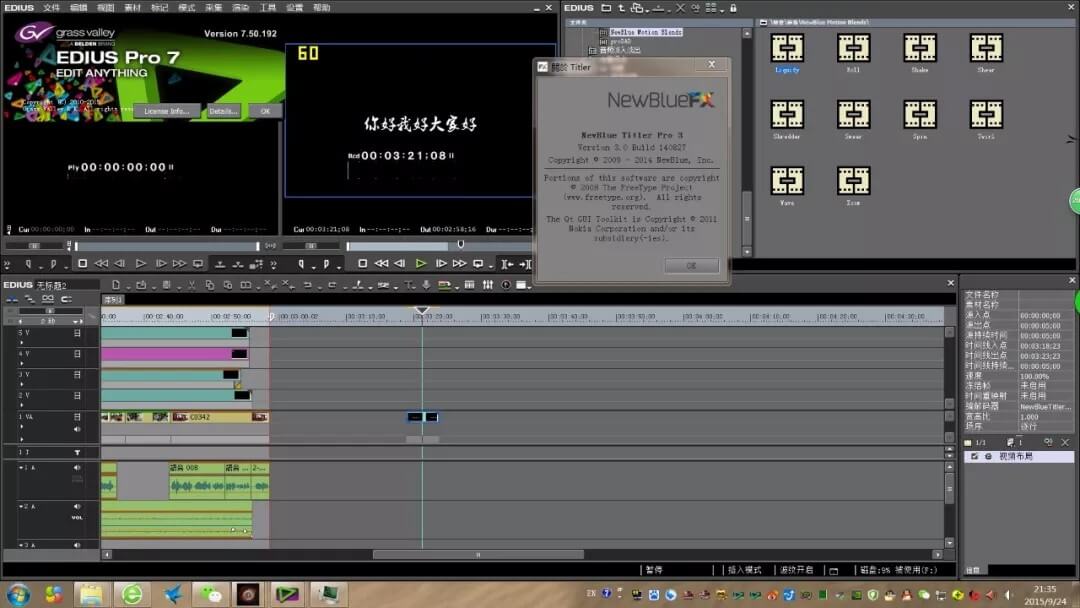The image size is (1080, 608).
Task: Open the 工具 menu
Action: tap(268, 8)
